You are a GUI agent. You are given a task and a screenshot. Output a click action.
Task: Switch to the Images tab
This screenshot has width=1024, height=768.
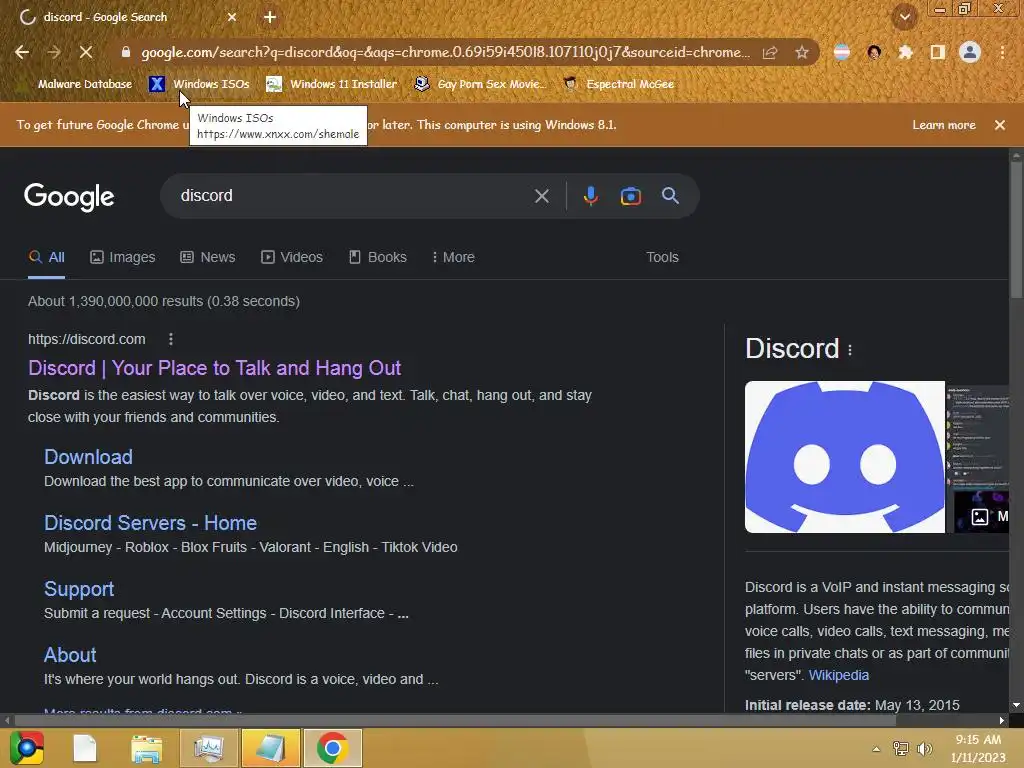tap(123, 257)
